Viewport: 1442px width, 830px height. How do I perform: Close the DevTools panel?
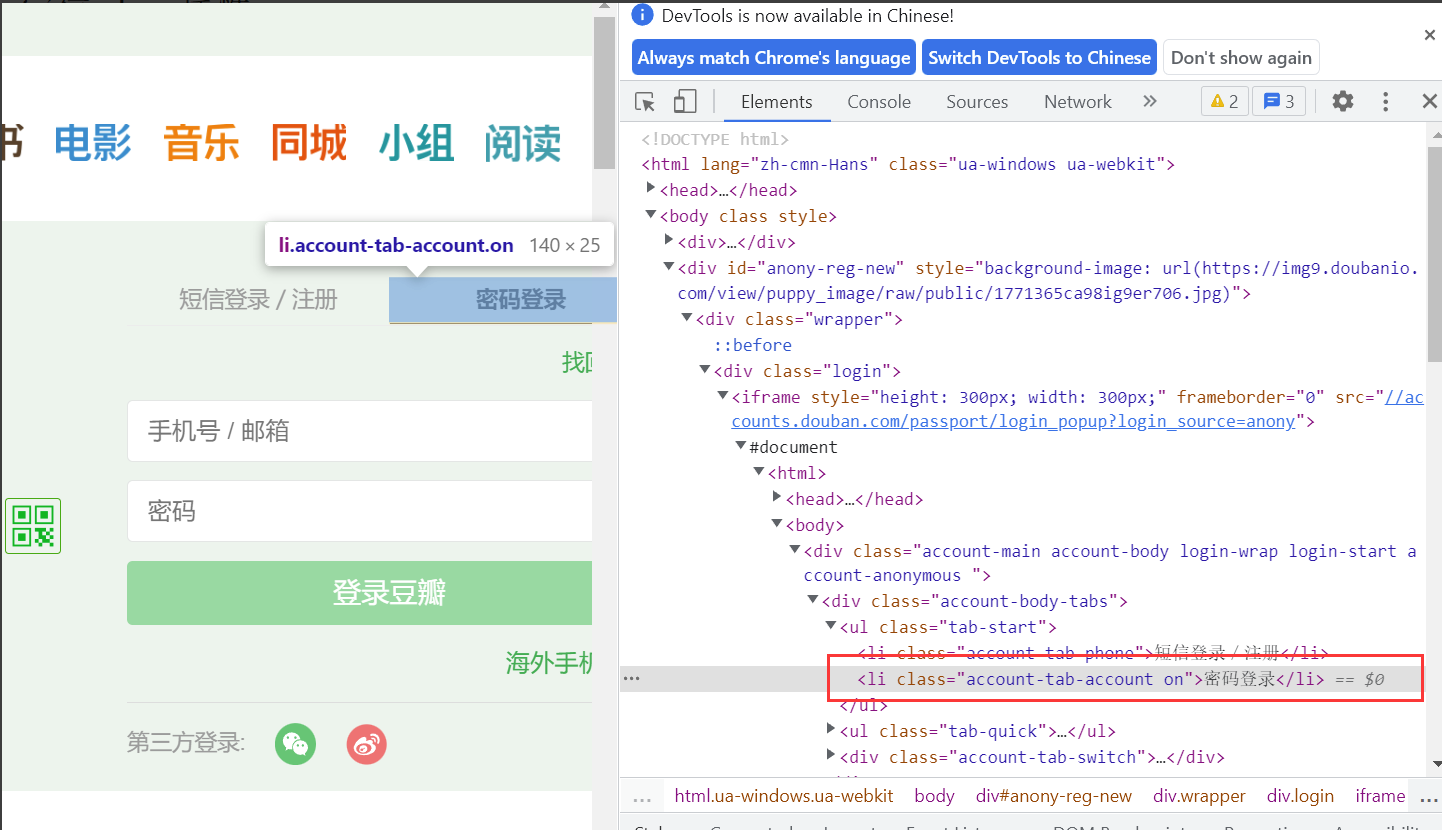pos(1429,101)
